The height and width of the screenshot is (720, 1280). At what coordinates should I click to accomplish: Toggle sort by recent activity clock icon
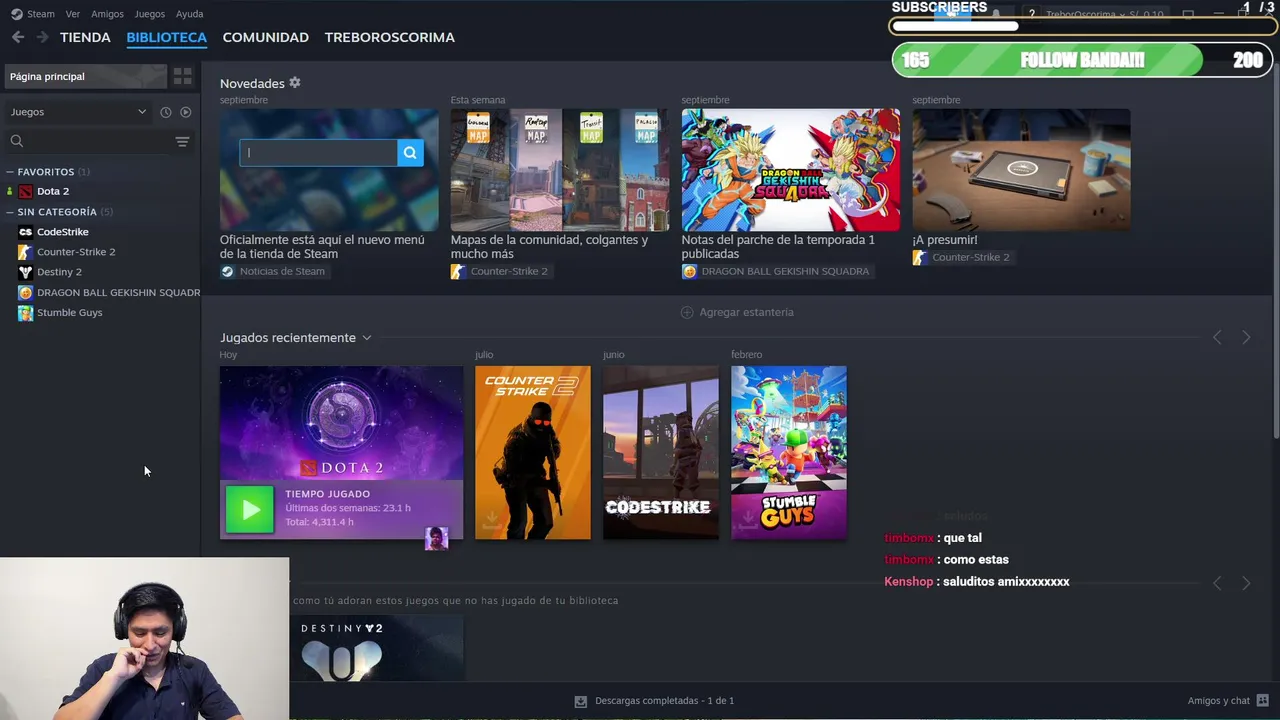tap(166, 112)
